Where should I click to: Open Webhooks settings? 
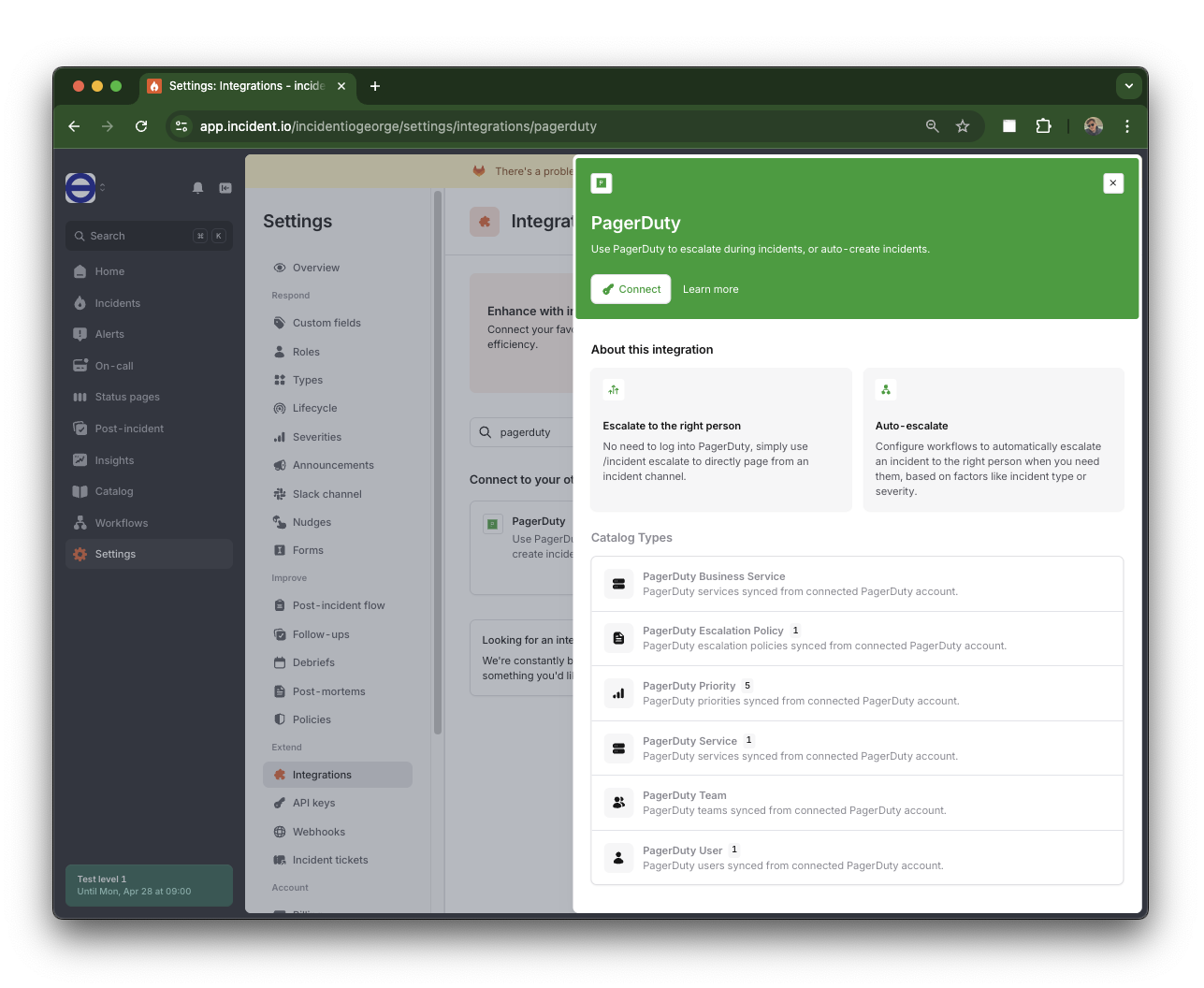[x=338, y=832]
